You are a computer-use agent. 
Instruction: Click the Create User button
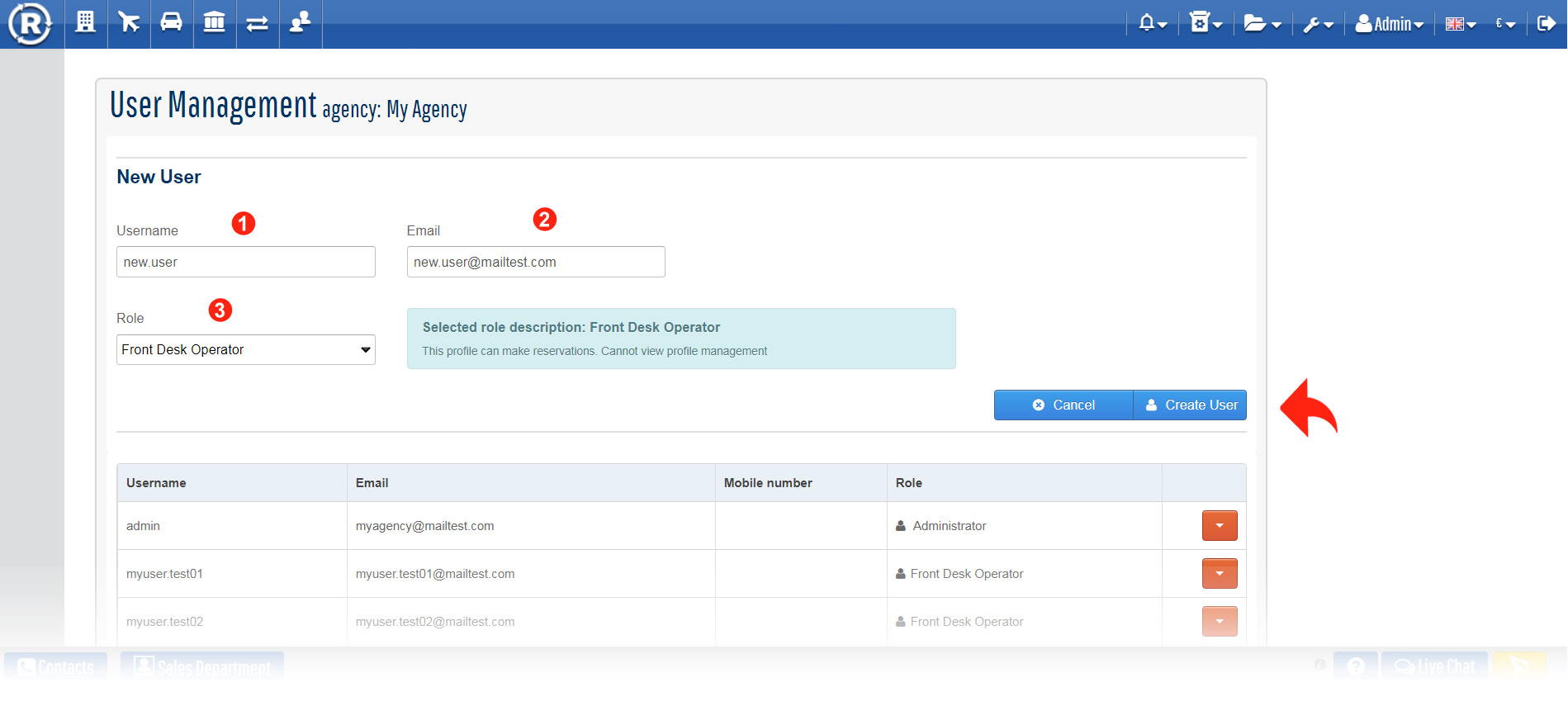[x=1190, y=405]
